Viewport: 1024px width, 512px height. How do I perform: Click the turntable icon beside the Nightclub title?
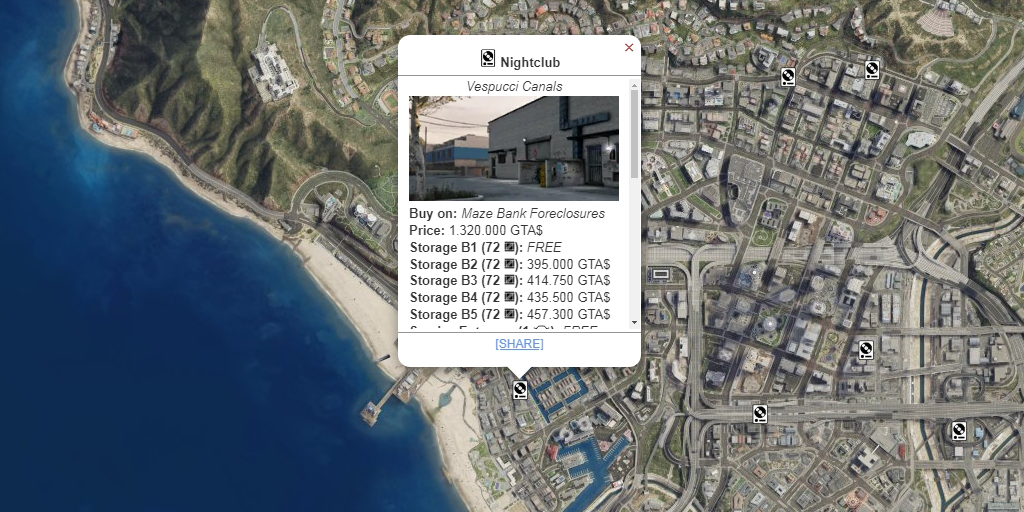pyautogui.click(x=488, y=58)
